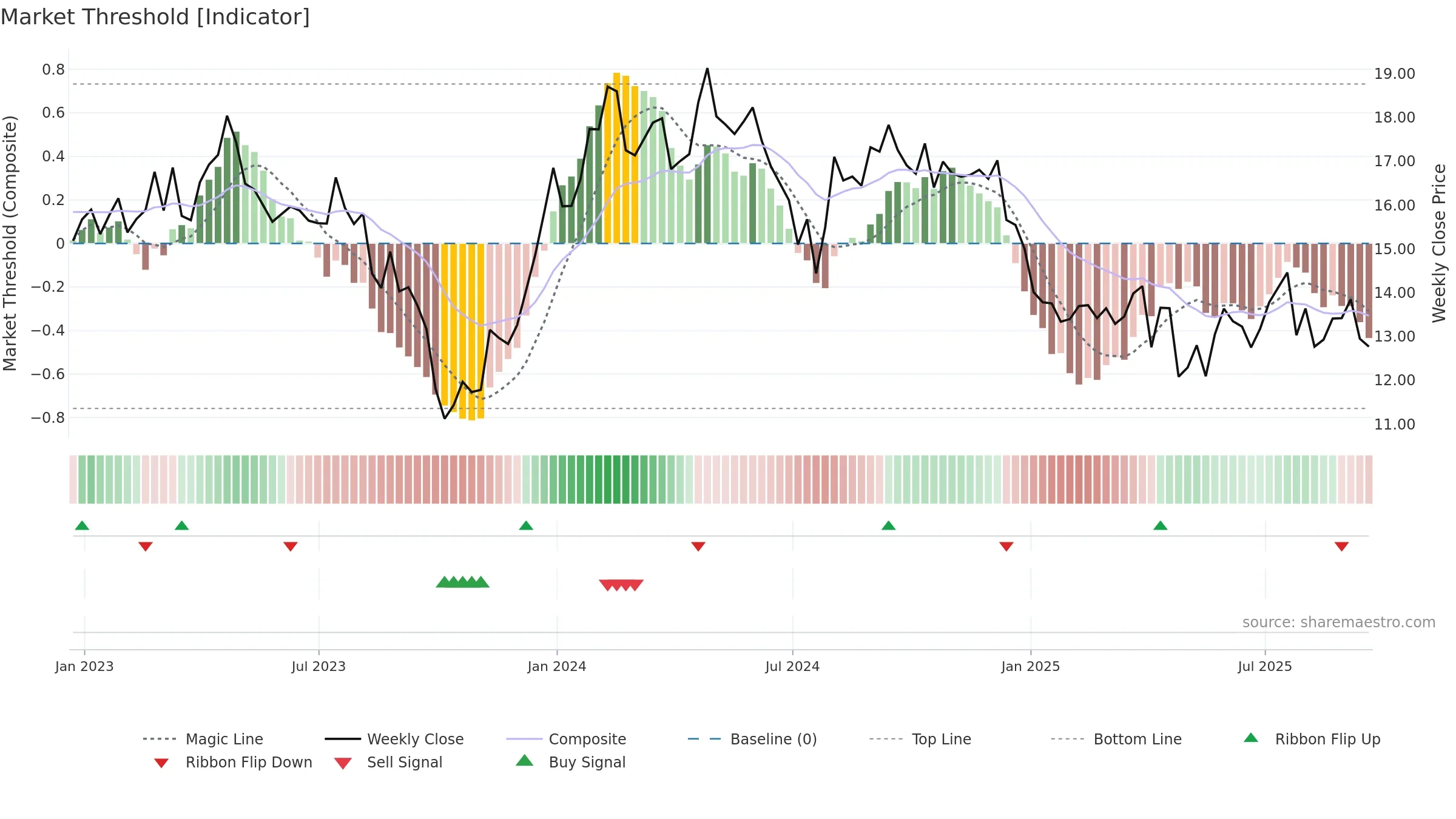Toggle the Top Line legend entry
Screen dimensions: 1456x819
click(x=920, y=739)
